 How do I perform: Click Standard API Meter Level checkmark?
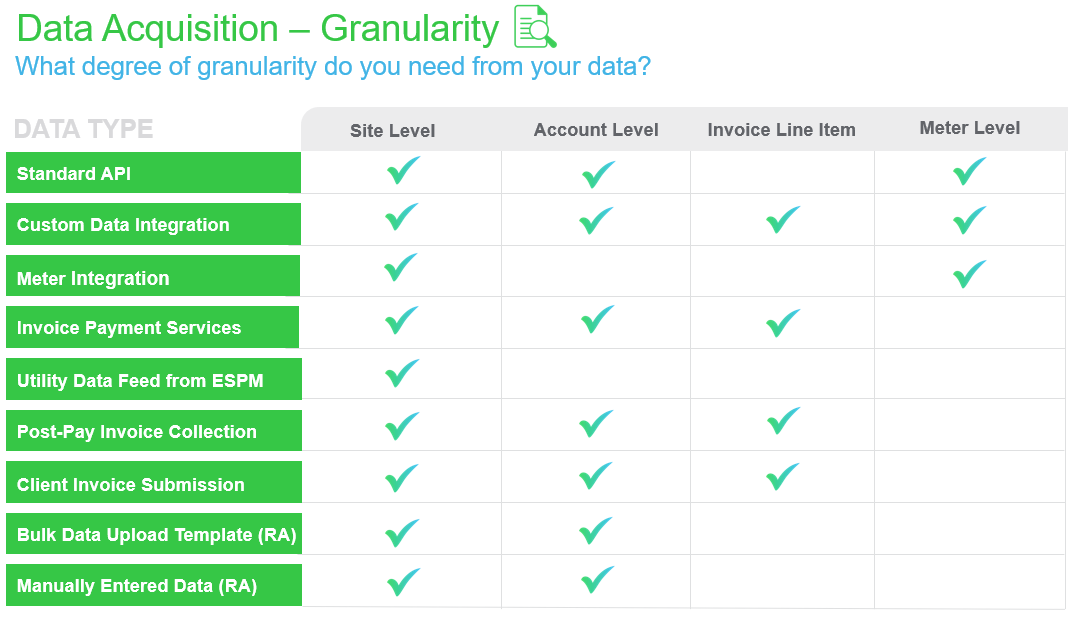[x=969, y=172]
